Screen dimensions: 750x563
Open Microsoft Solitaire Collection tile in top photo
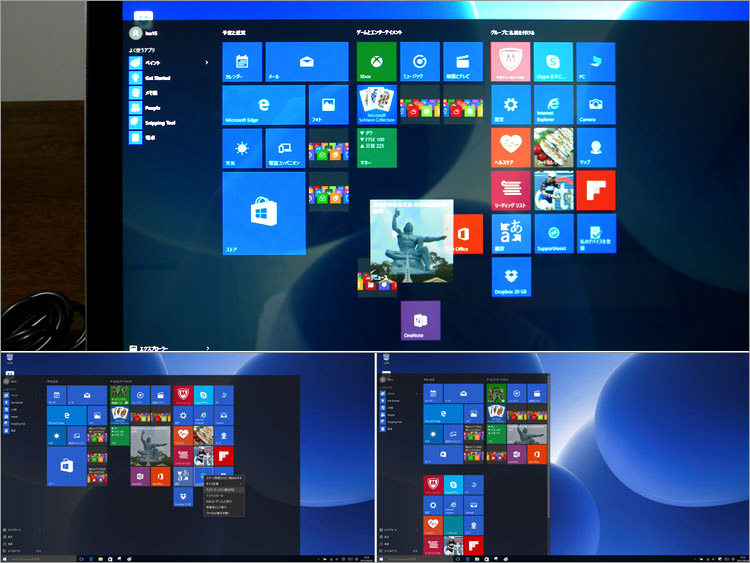(x=376, y=105)
